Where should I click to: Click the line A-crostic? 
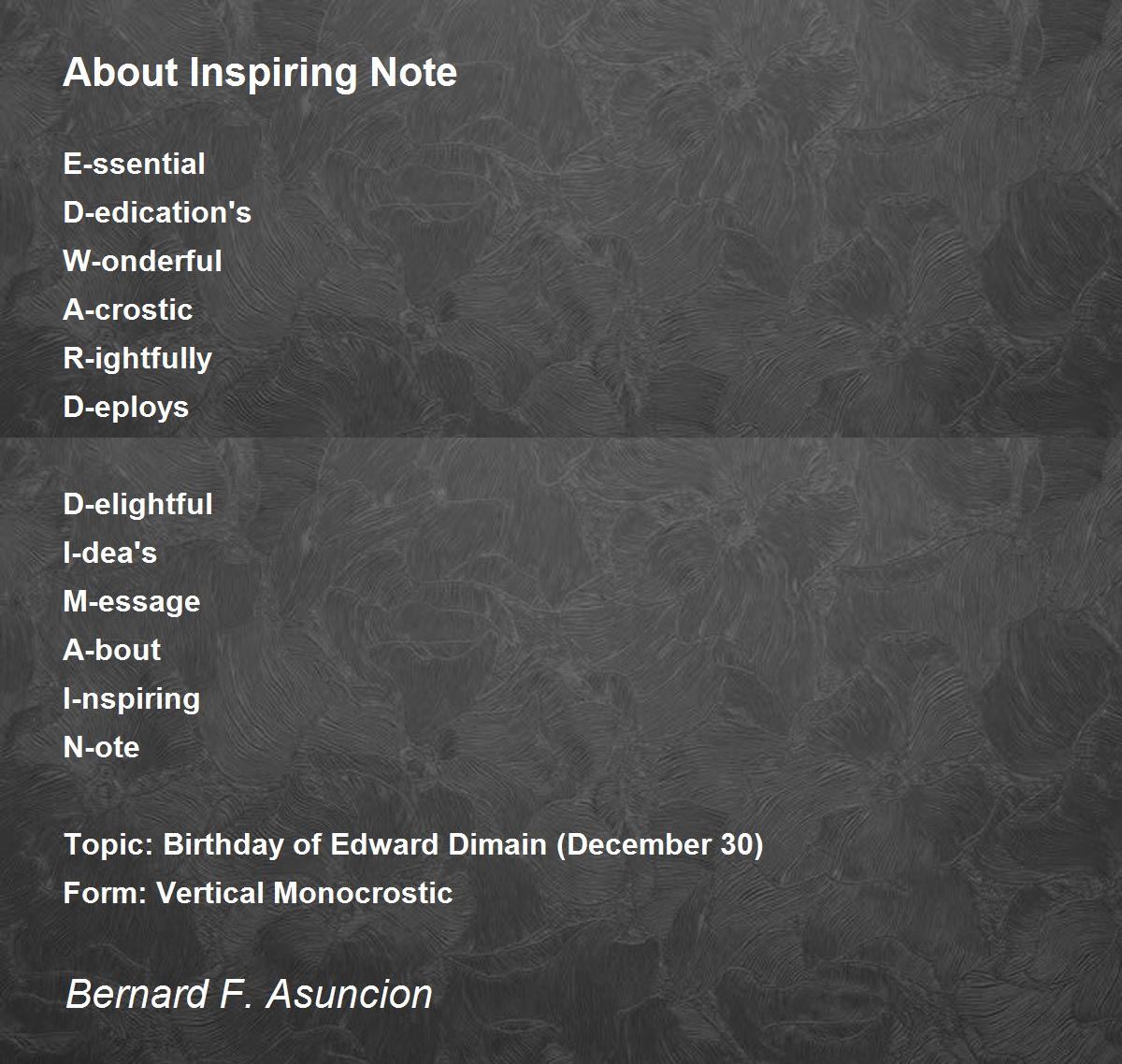128,309
